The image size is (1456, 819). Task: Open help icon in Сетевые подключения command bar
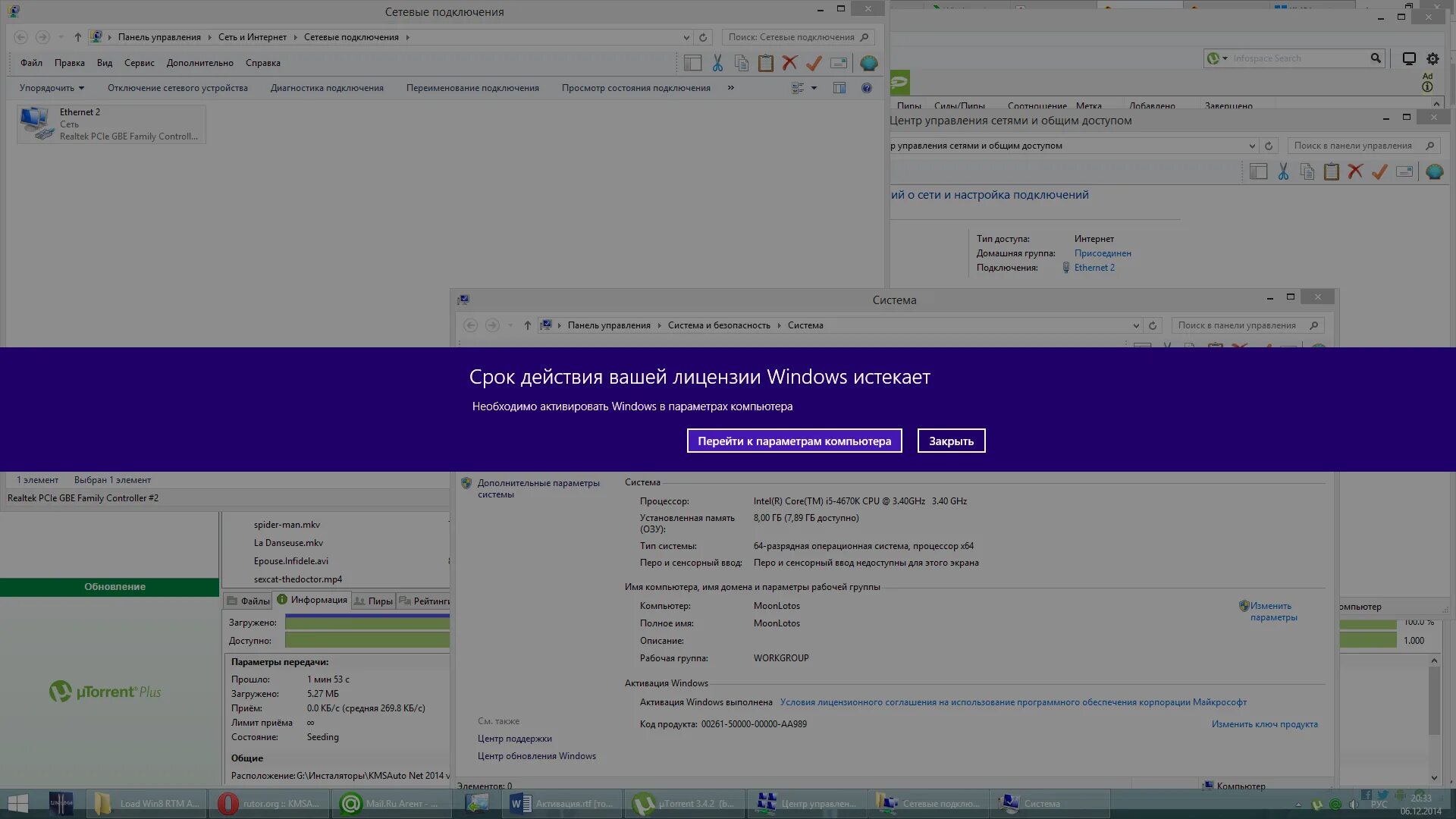pos(867,88)
